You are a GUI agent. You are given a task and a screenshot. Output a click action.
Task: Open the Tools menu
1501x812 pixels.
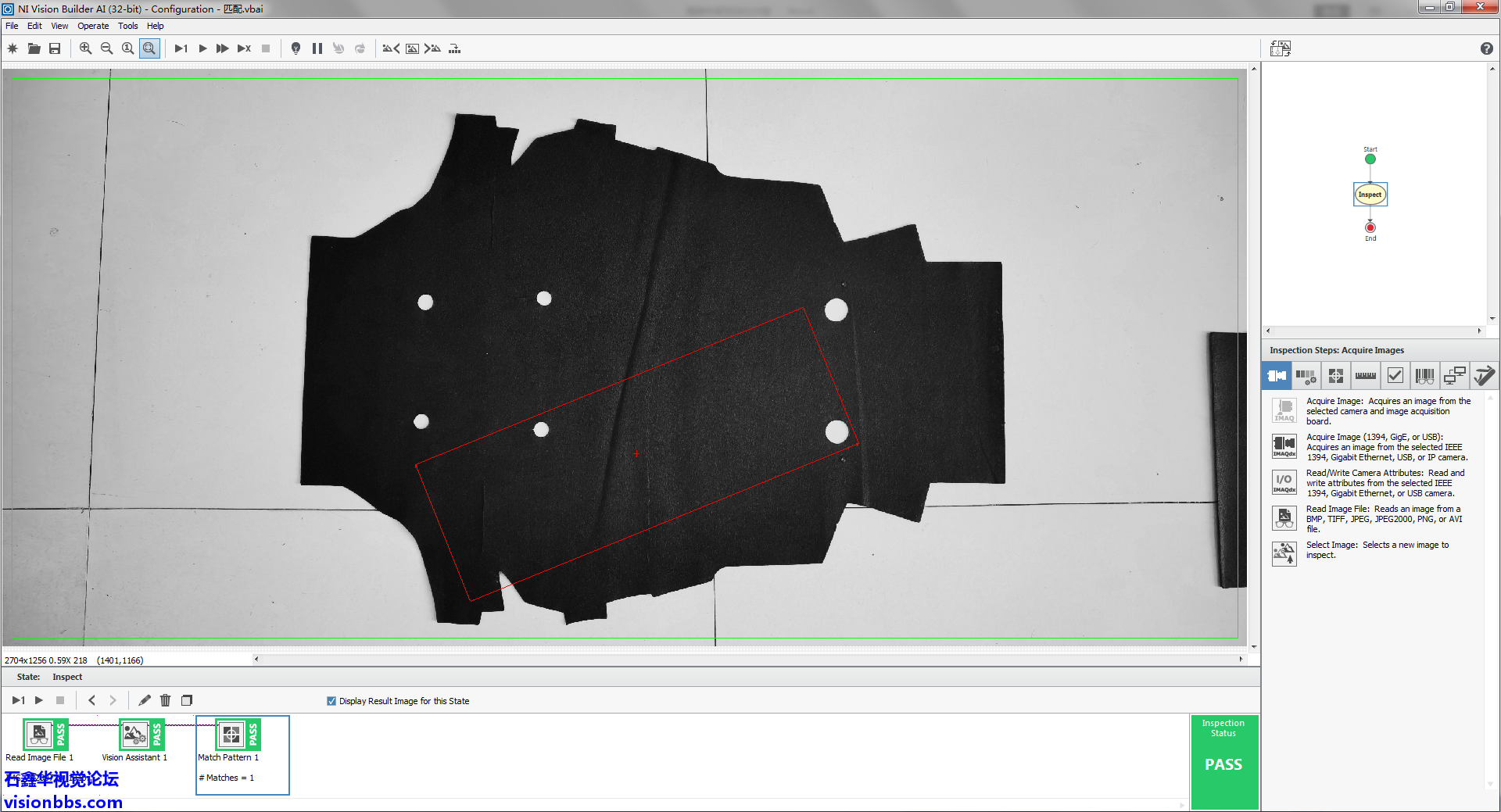pyautogui.click(x=127, y=26)
